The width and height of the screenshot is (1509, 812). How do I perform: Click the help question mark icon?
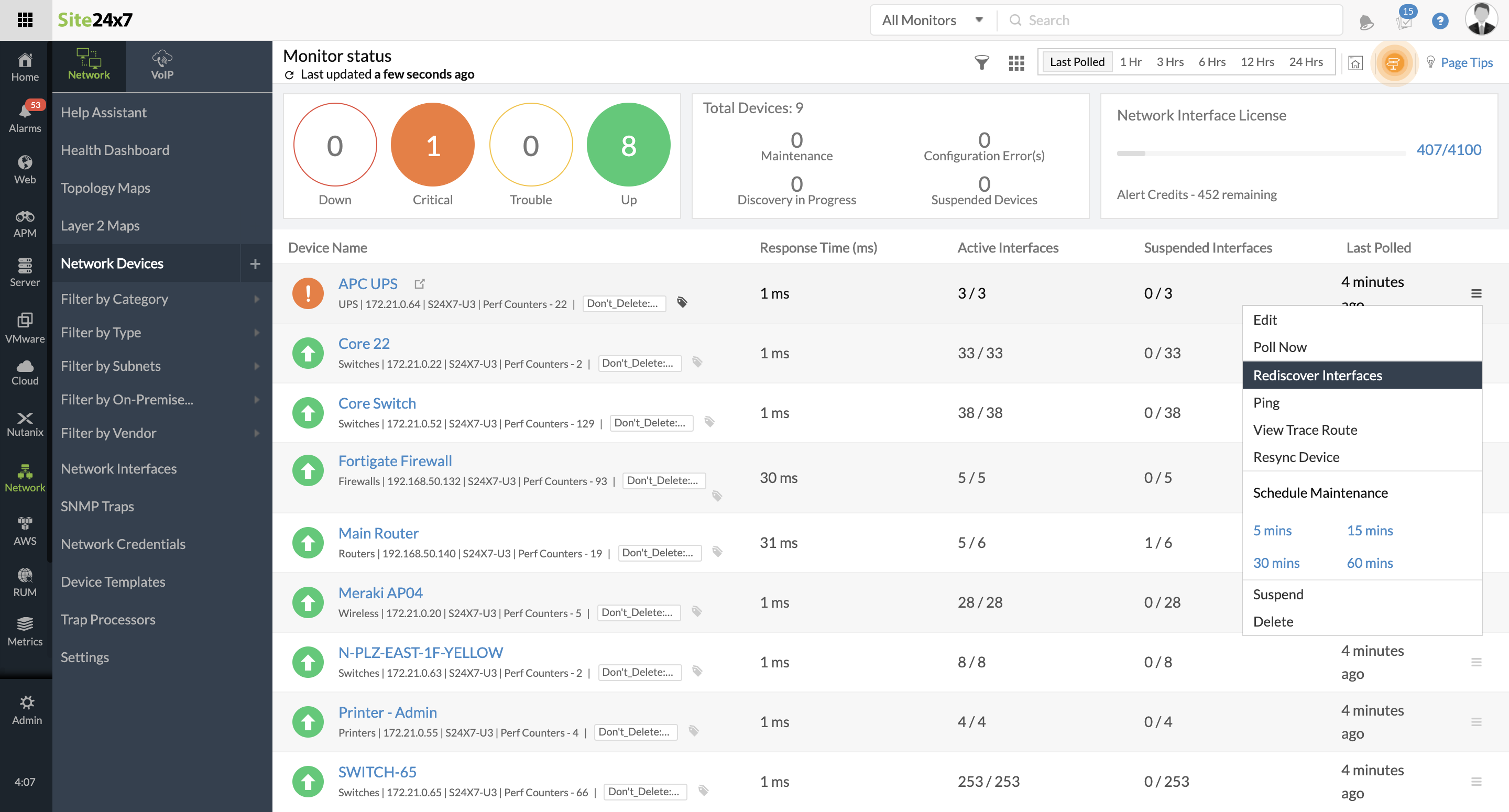point(1439,21)
